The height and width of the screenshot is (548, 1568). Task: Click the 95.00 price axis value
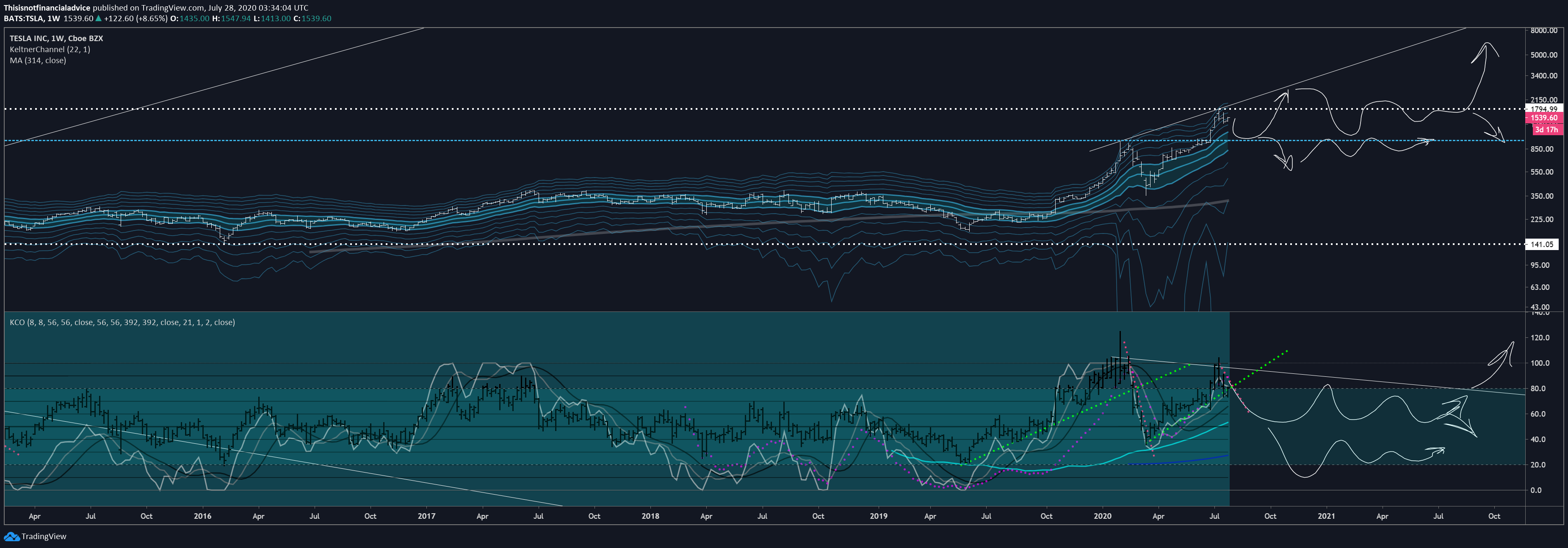pyautogui.click(x=1540, y=265)
